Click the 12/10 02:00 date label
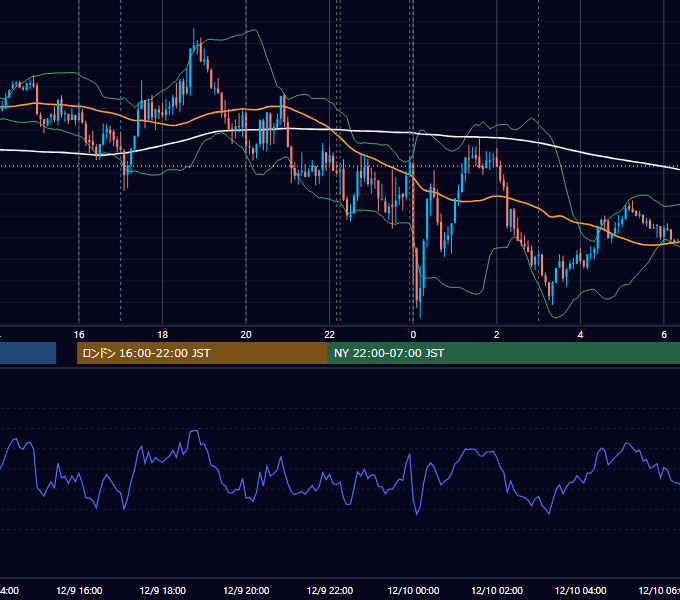Image resolution: width=680 pixels, height=600 pixels. click(x=497, y=590)
